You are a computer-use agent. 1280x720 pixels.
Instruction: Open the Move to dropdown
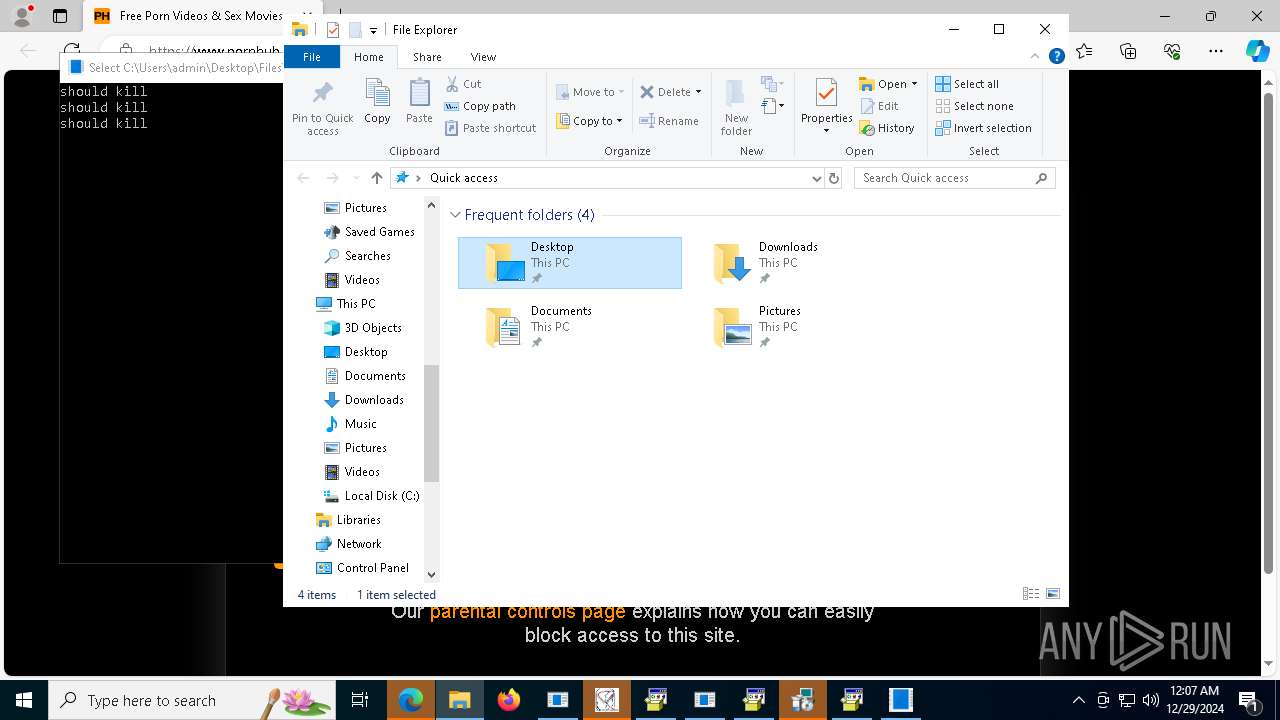coord(590,92)
